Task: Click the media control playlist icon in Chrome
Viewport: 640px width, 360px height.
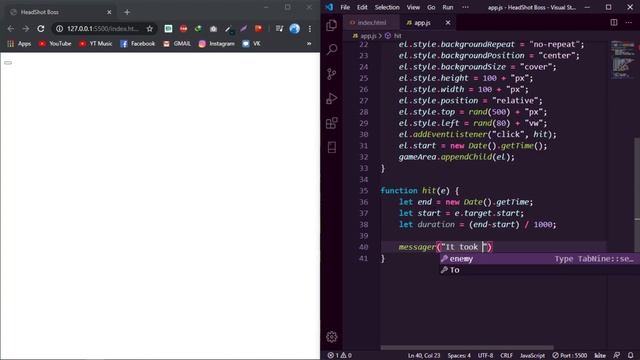Action: [x=279, y=29]
